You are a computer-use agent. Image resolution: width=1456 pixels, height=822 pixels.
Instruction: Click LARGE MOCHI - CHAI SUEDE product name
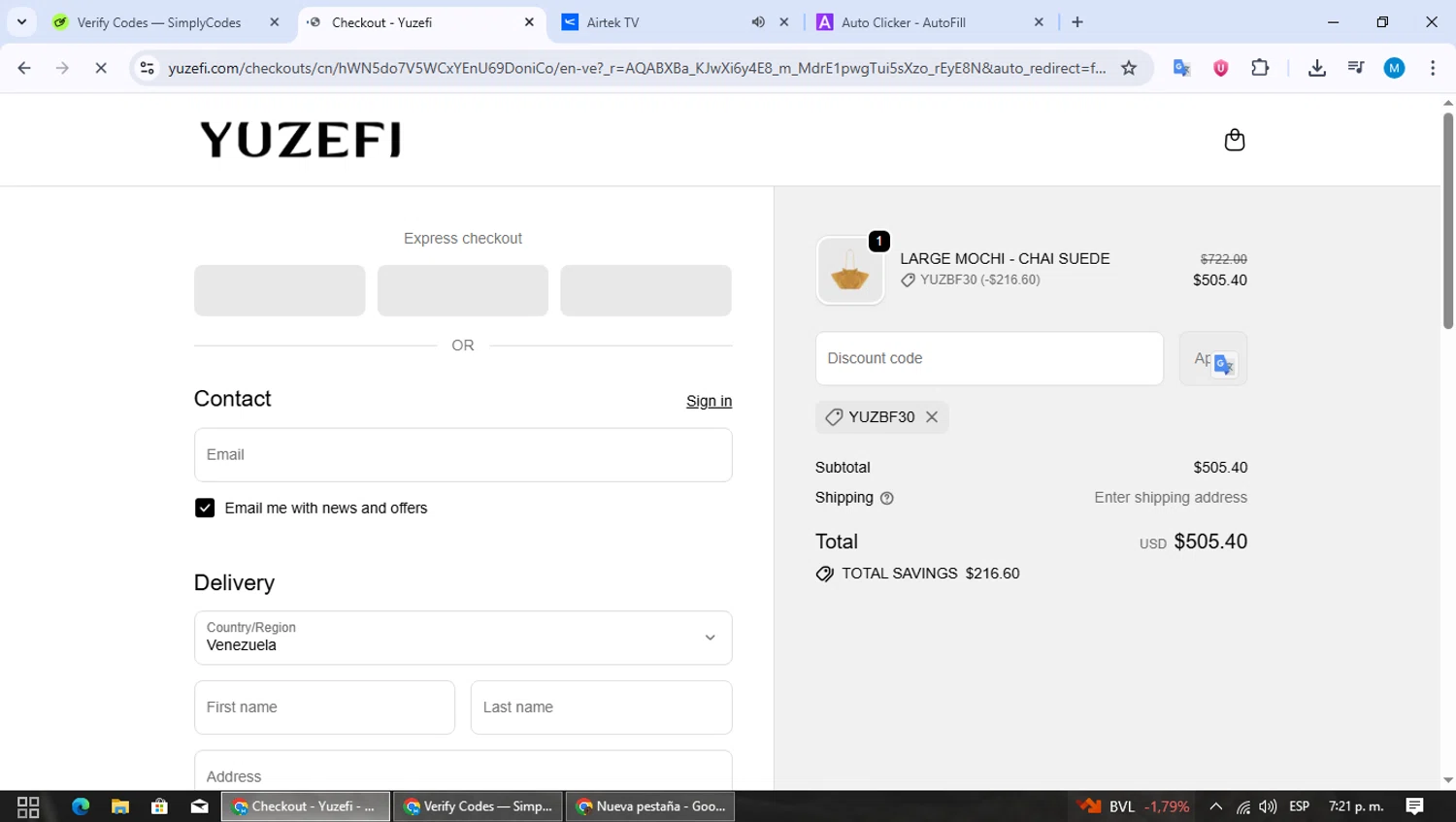[x=1005, y=259]
